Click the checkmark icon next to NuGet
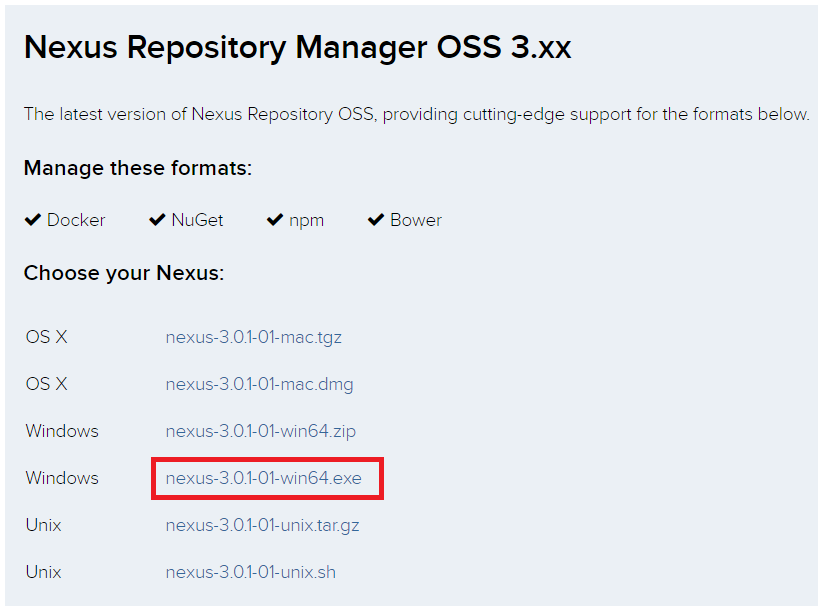 click(157, 219)
